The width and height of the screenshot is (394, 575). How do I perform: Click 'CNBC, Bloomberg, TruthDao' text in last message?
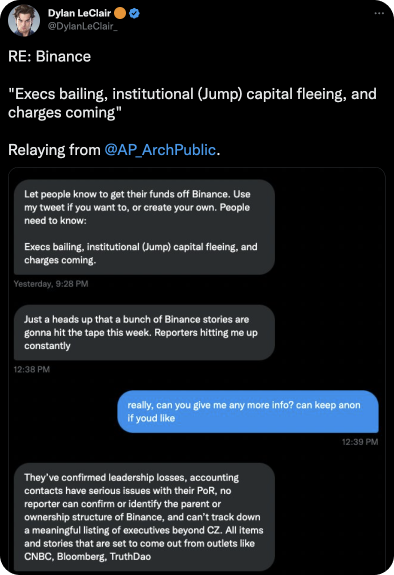click(x=88, y=556)
